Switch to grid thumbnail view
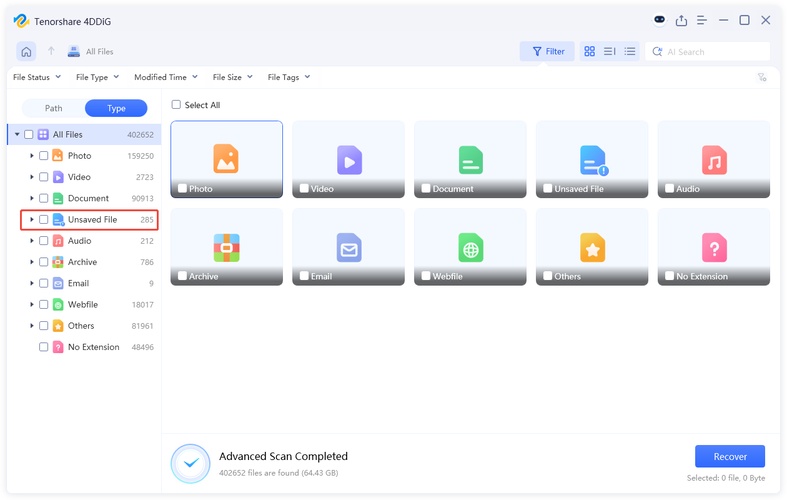Image resolution: width=787 pixels, height=500 pixels. pyautogui.click(x=589, y=51)
